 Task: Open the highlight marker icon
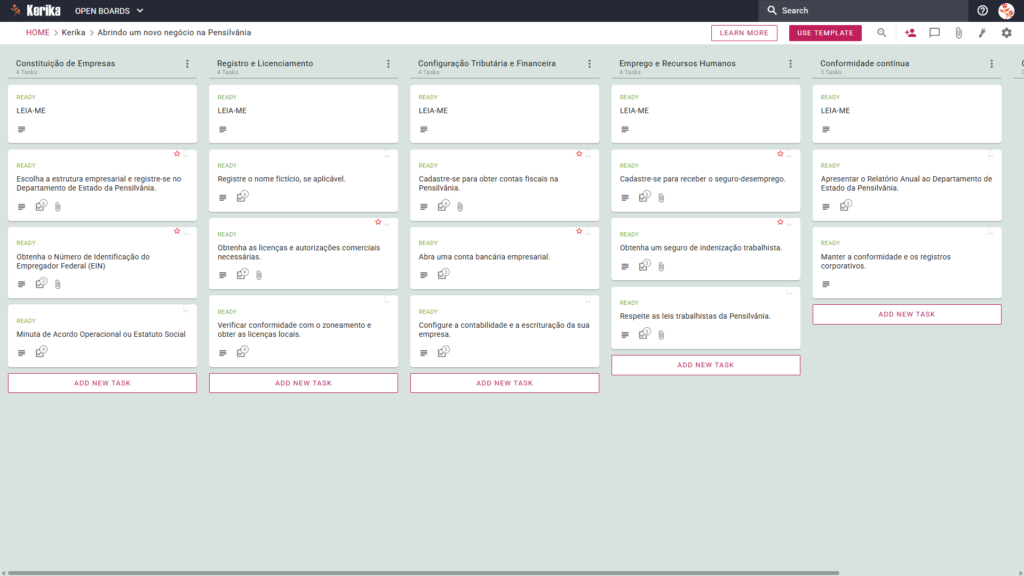point(982,33)
